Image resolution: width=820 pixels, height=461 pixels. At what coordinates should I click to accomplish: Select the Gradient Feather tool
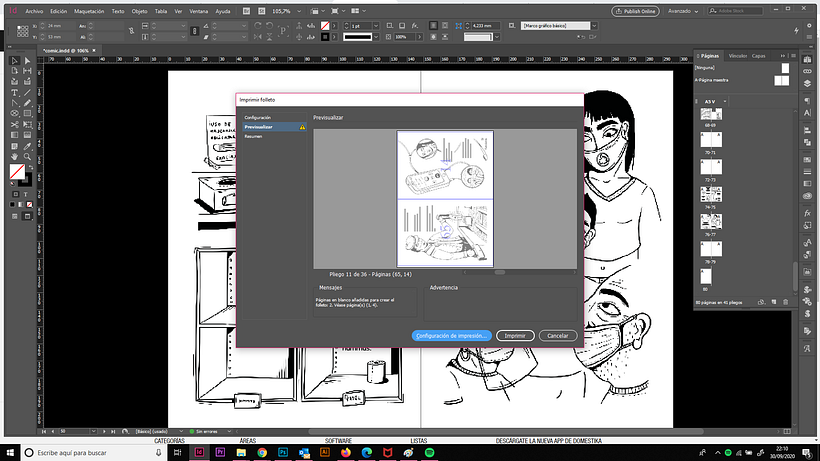(x=27, y=135)
